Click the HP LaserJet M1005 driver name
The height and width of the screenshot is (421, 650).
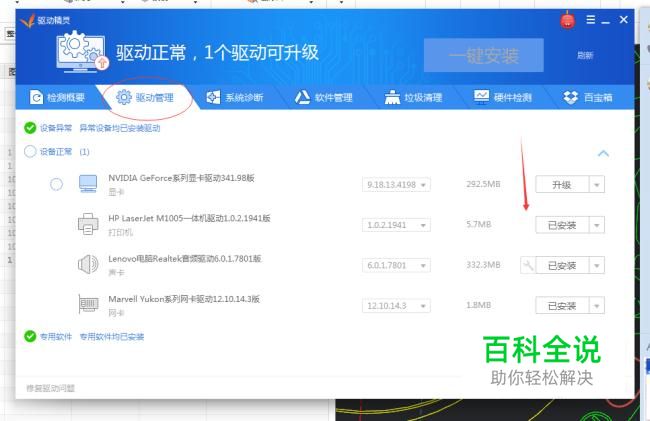[189, 218]
